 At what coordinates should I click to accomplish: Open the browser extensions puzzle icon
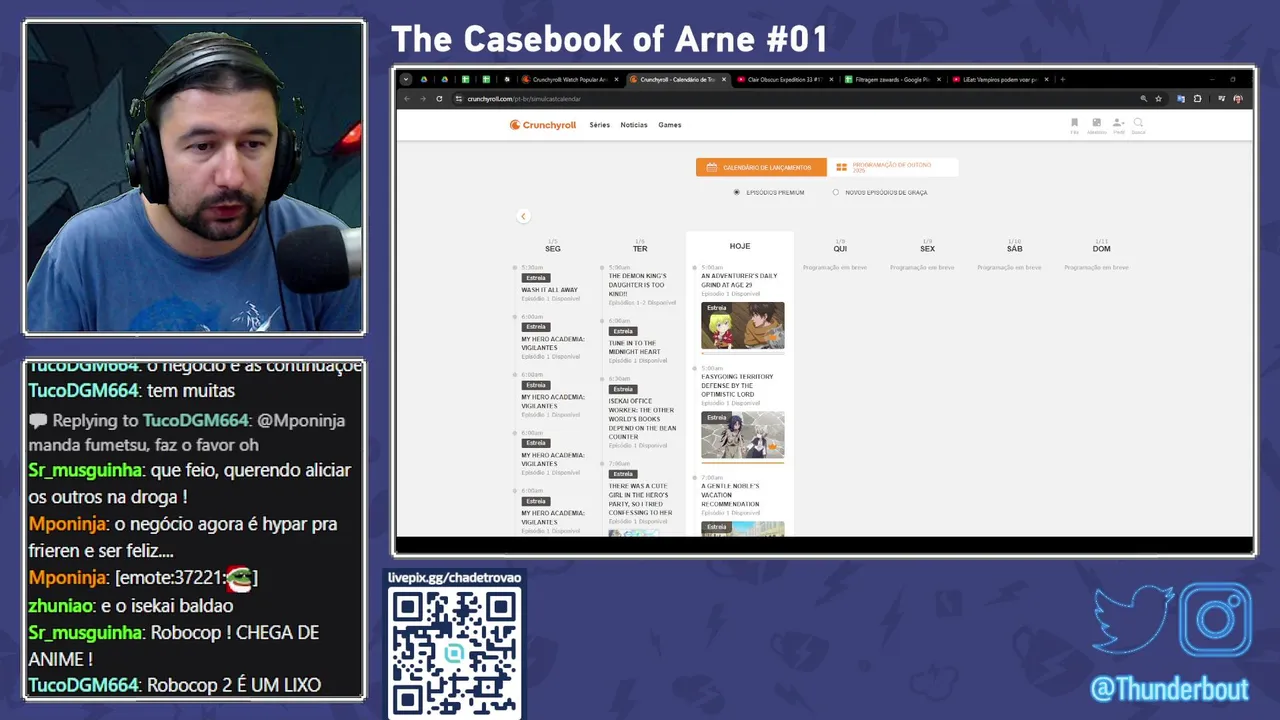[x=1197, y=99]
